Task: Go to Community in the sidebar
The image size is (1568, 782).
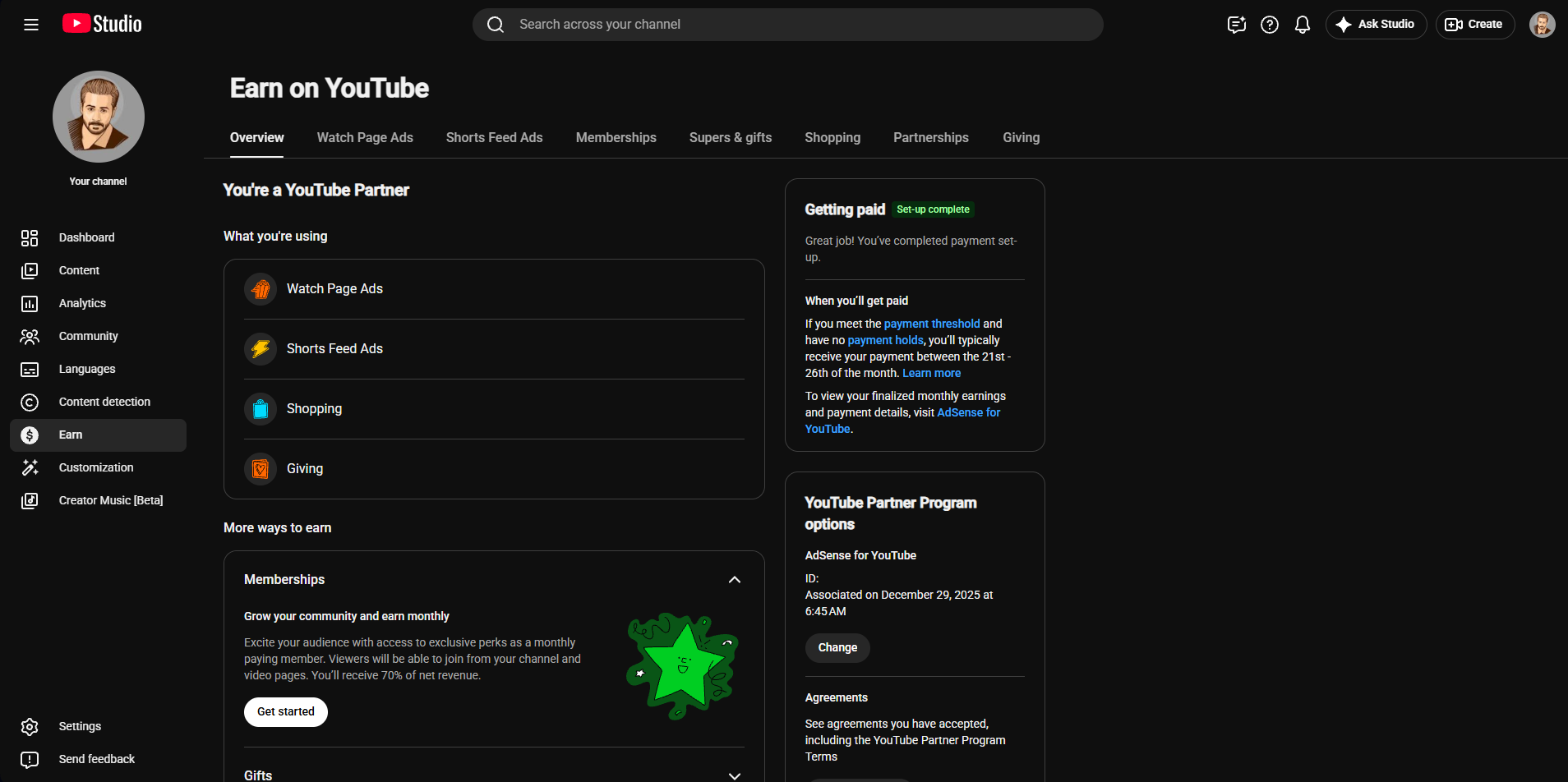Action: (x=99, y=336)
